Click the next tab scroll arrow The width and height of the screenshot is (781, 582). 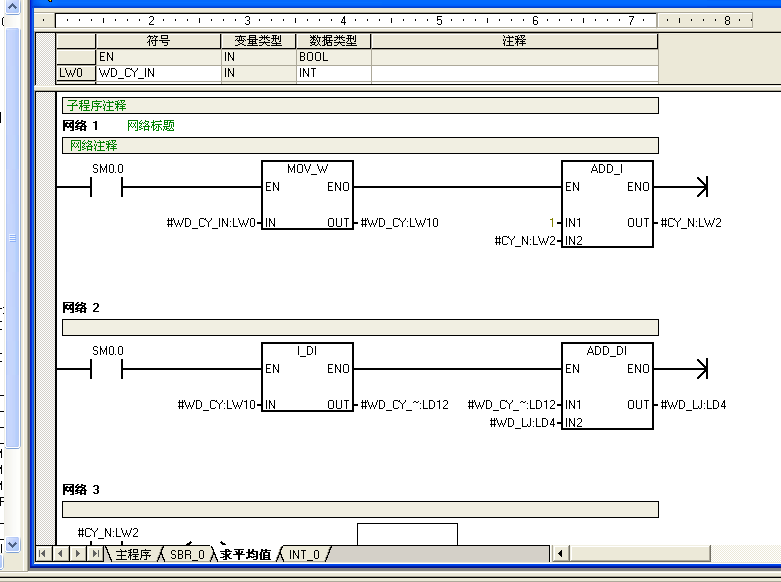click(x=78, y=553)
